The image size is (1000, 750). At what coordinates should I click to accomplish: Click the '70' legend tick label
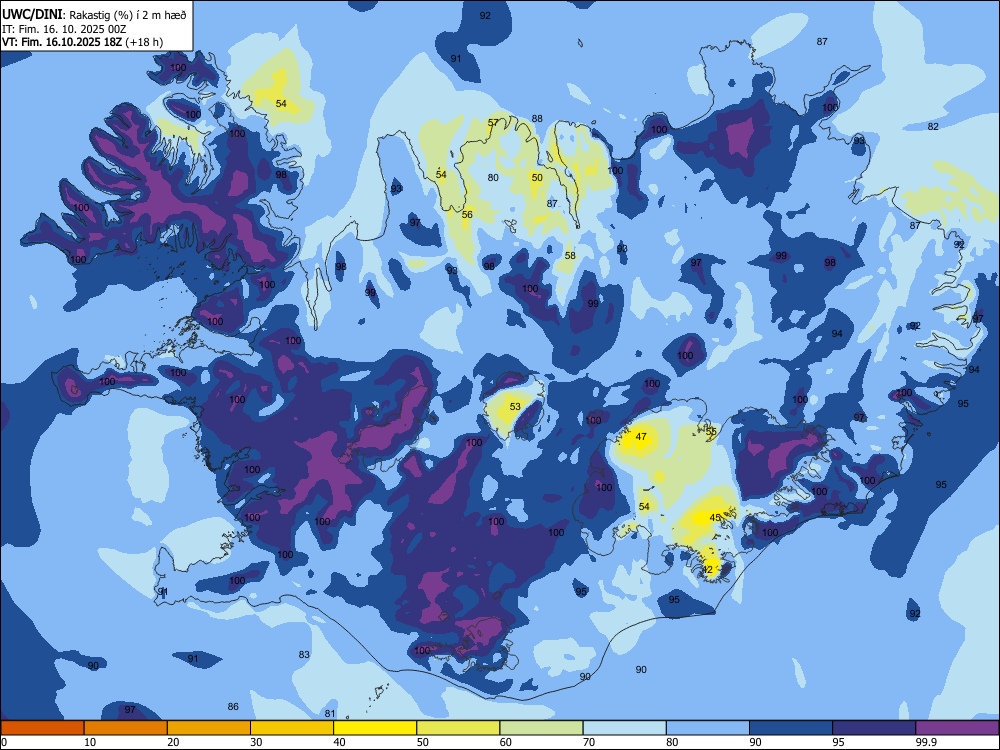pos(589,742)
